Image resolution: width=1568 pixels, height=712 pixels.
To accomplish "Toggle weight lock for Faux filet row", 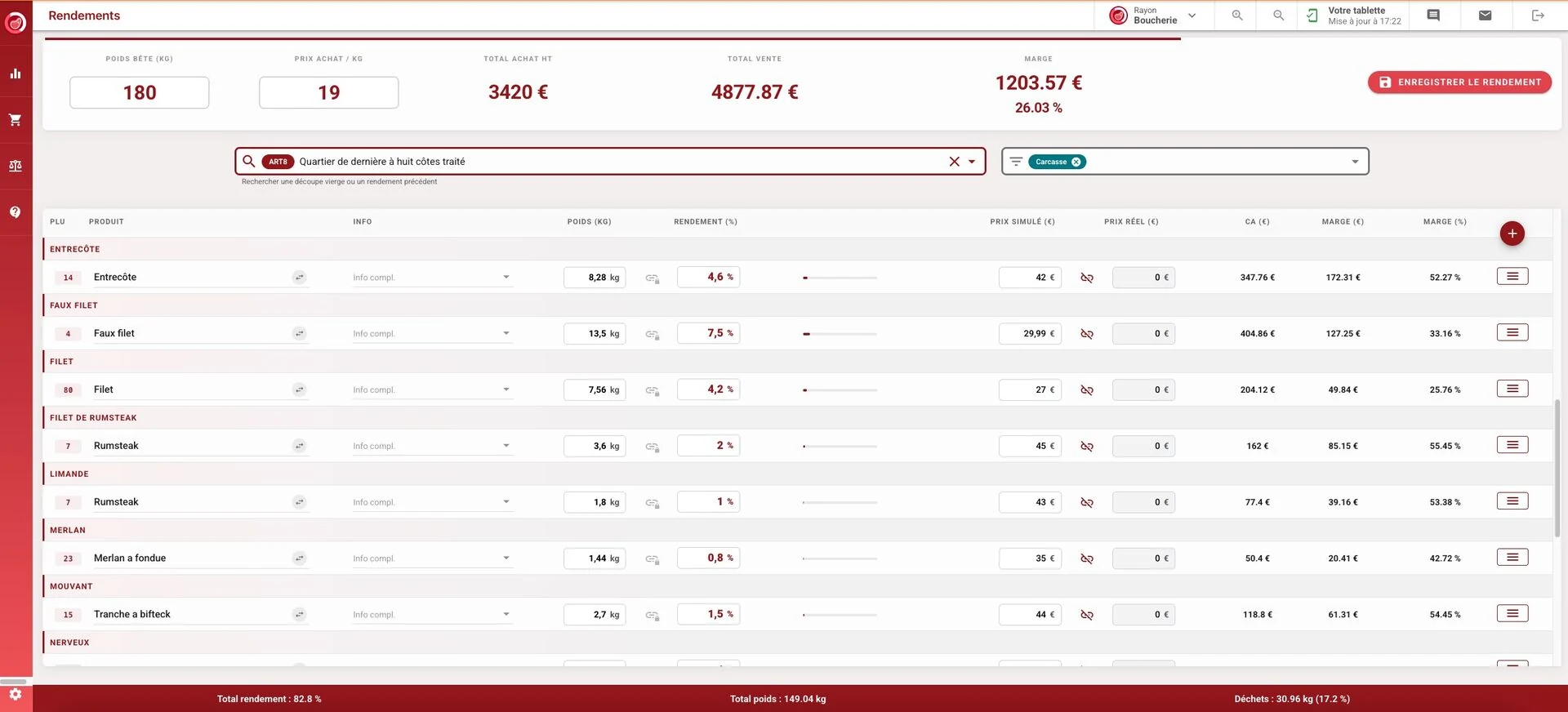I will click(653, 334).
